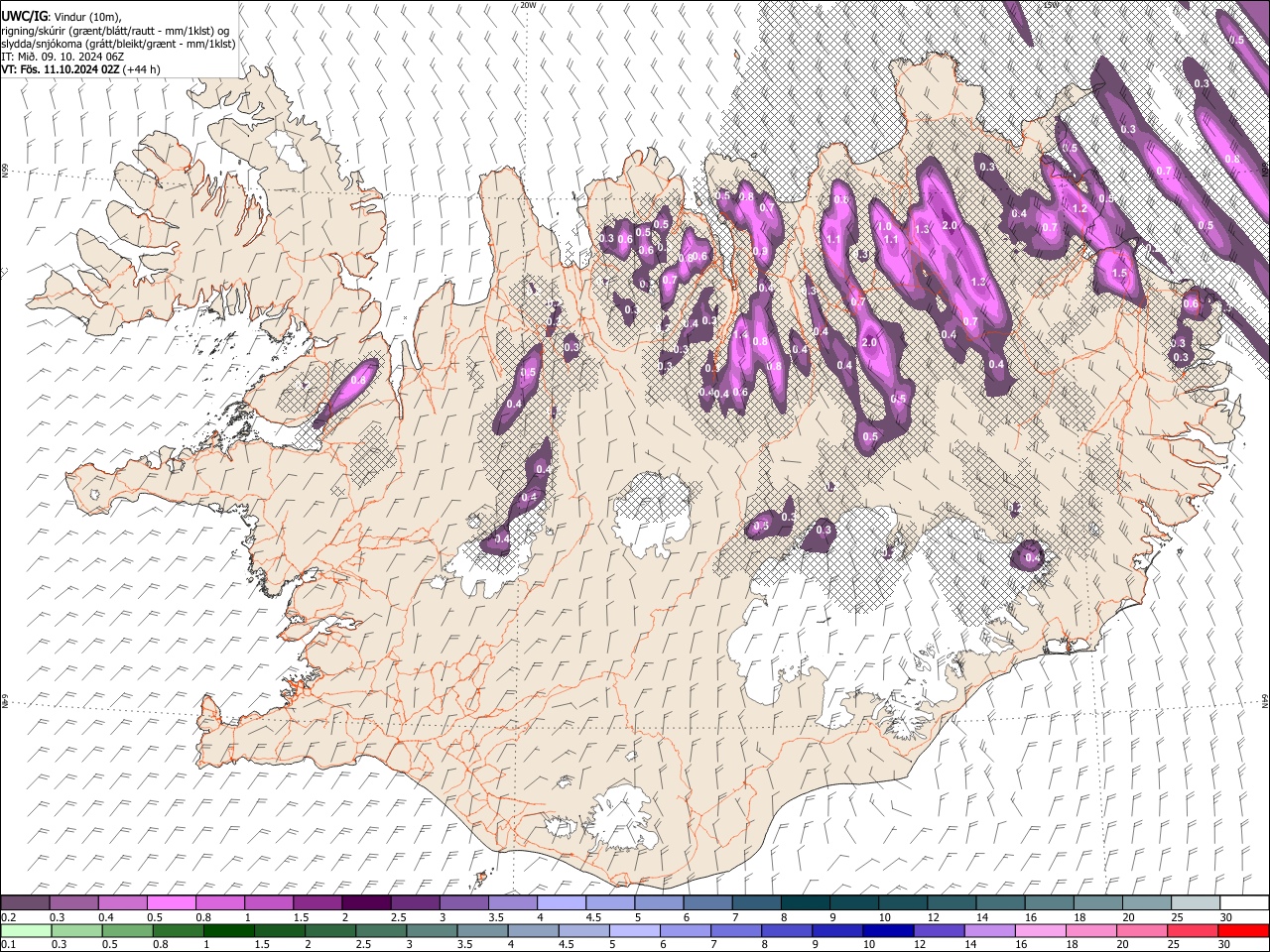Click the violet 12–14 swatch in the rain legend row
The width and height of the screenshot is (1270, 952).
[x=940, y=930]
